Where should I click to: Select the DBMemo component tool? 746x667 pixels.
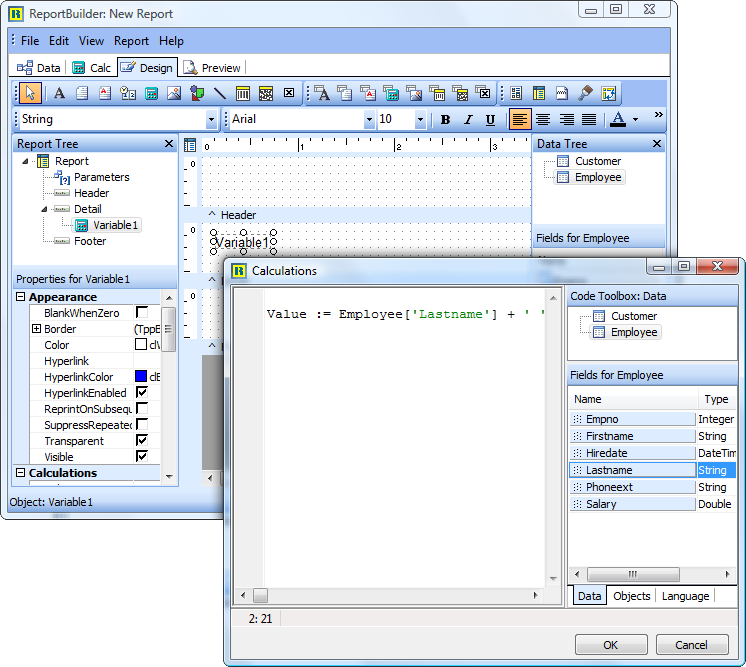345,93
